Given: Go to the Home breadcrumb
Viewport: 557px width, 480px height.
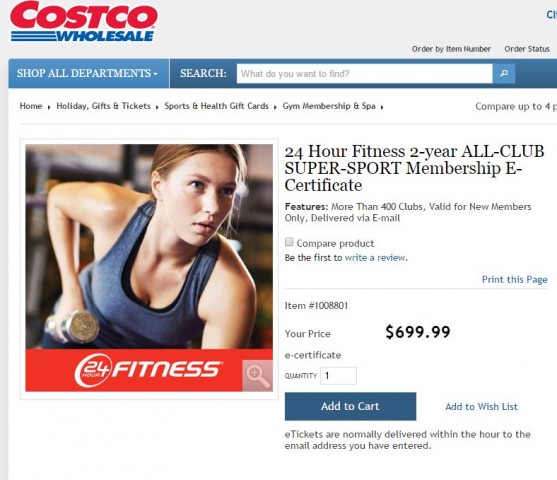Looking at the screenshot, I should [31, 106].
